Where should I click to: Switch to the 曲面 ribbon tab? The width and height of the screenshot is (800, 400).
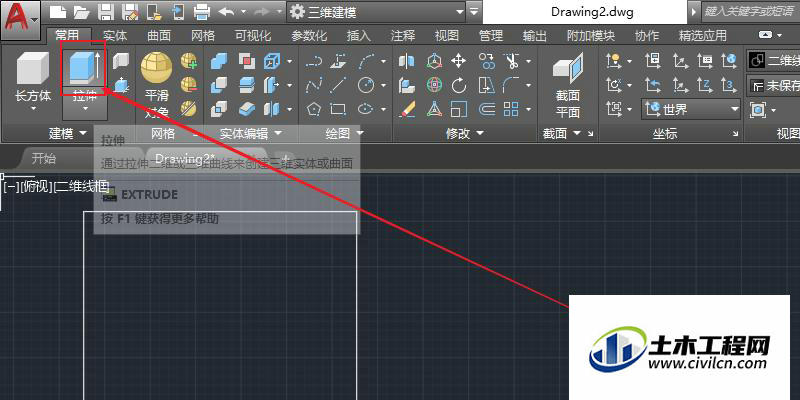(159, 36)
